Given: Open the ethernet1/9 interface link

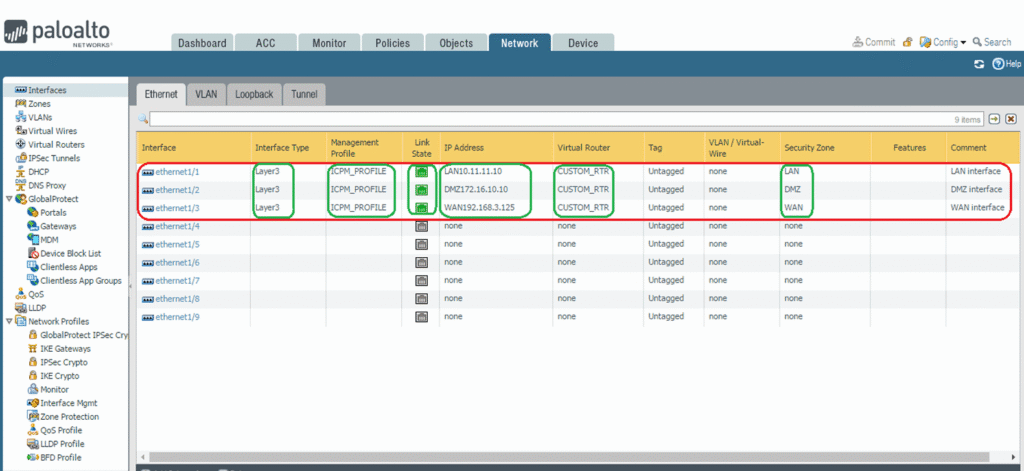Looking at the screenshot, I should 177,317.
